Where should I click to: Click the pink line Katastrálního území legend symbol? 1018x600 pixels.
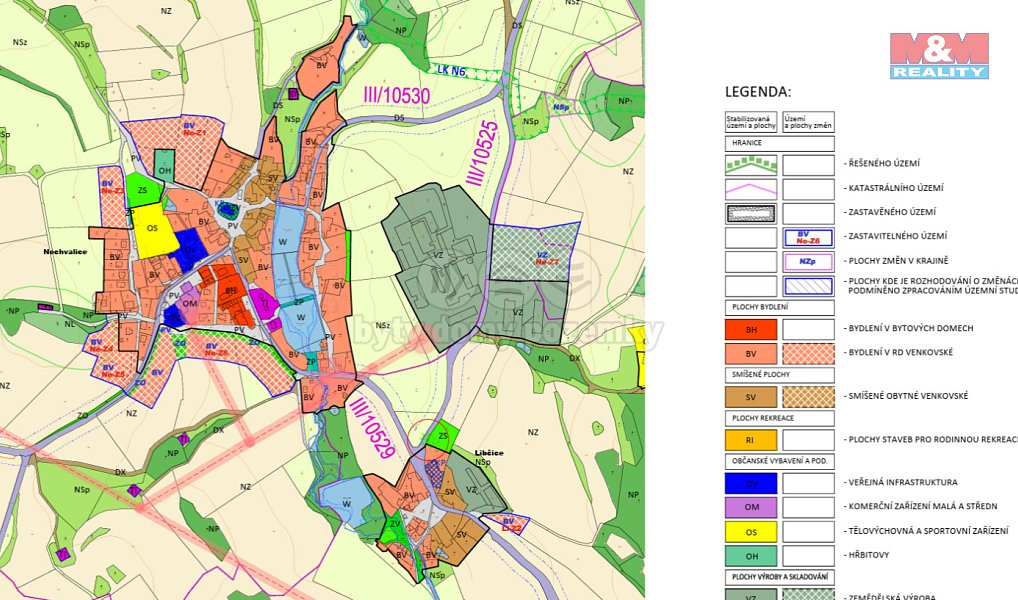(x=751, y=189)
